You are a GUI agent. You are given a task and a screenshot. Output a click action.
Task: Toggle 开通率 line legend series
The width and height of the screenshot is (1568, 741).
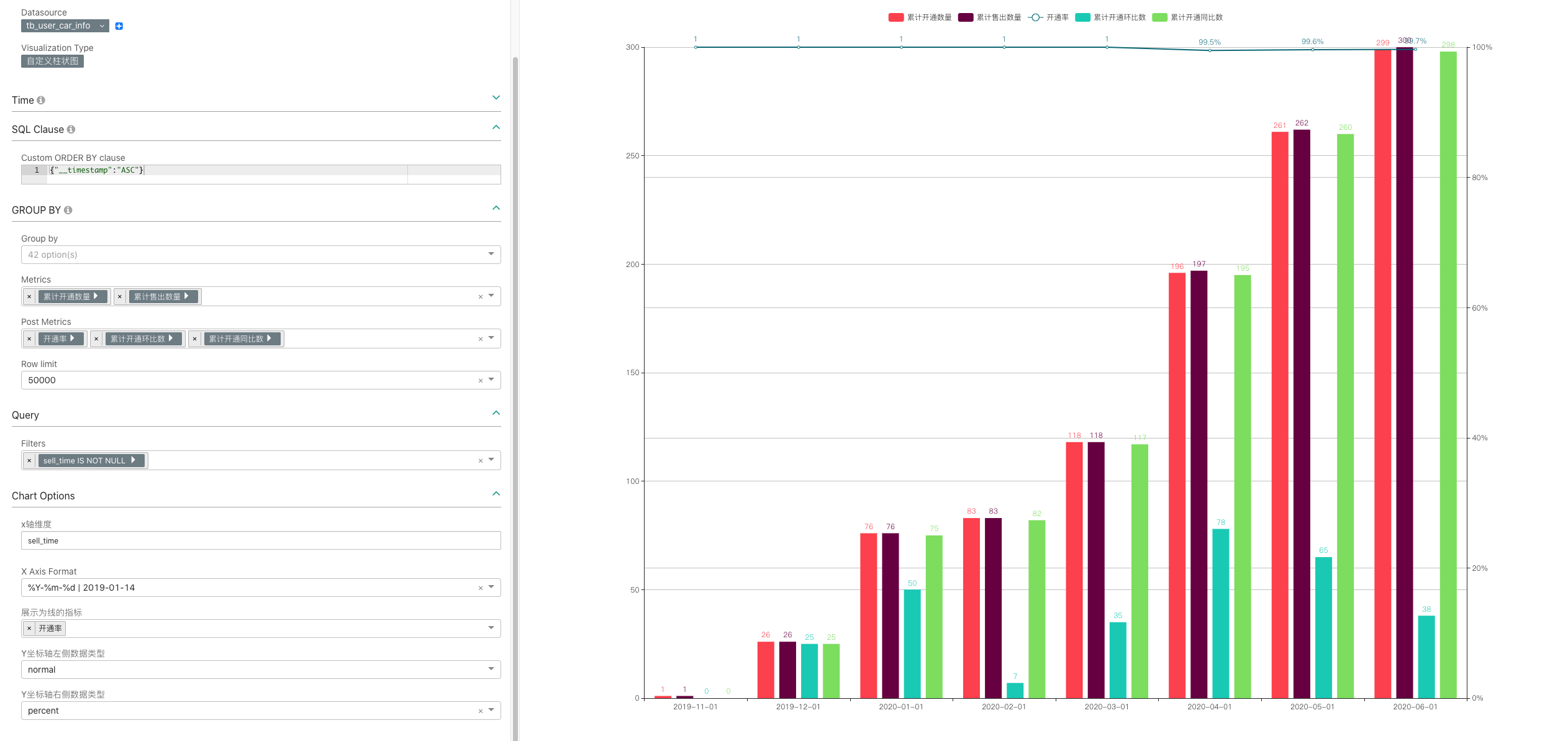click(1048, 17)
